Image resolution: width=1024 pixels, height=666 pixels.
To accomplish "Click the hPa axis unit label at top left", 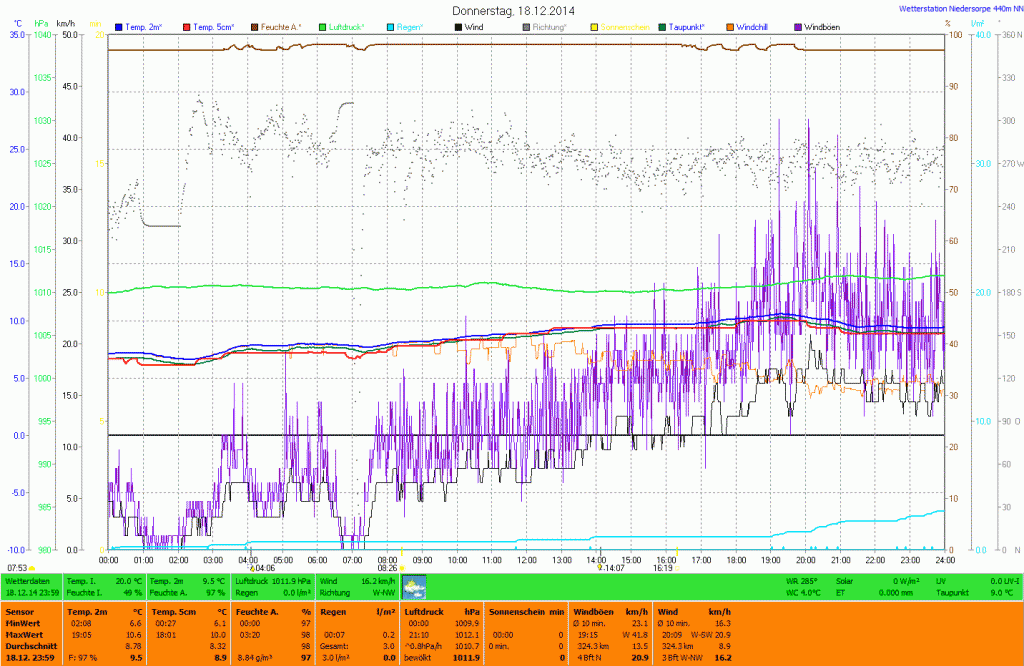I will coord(41,22).
